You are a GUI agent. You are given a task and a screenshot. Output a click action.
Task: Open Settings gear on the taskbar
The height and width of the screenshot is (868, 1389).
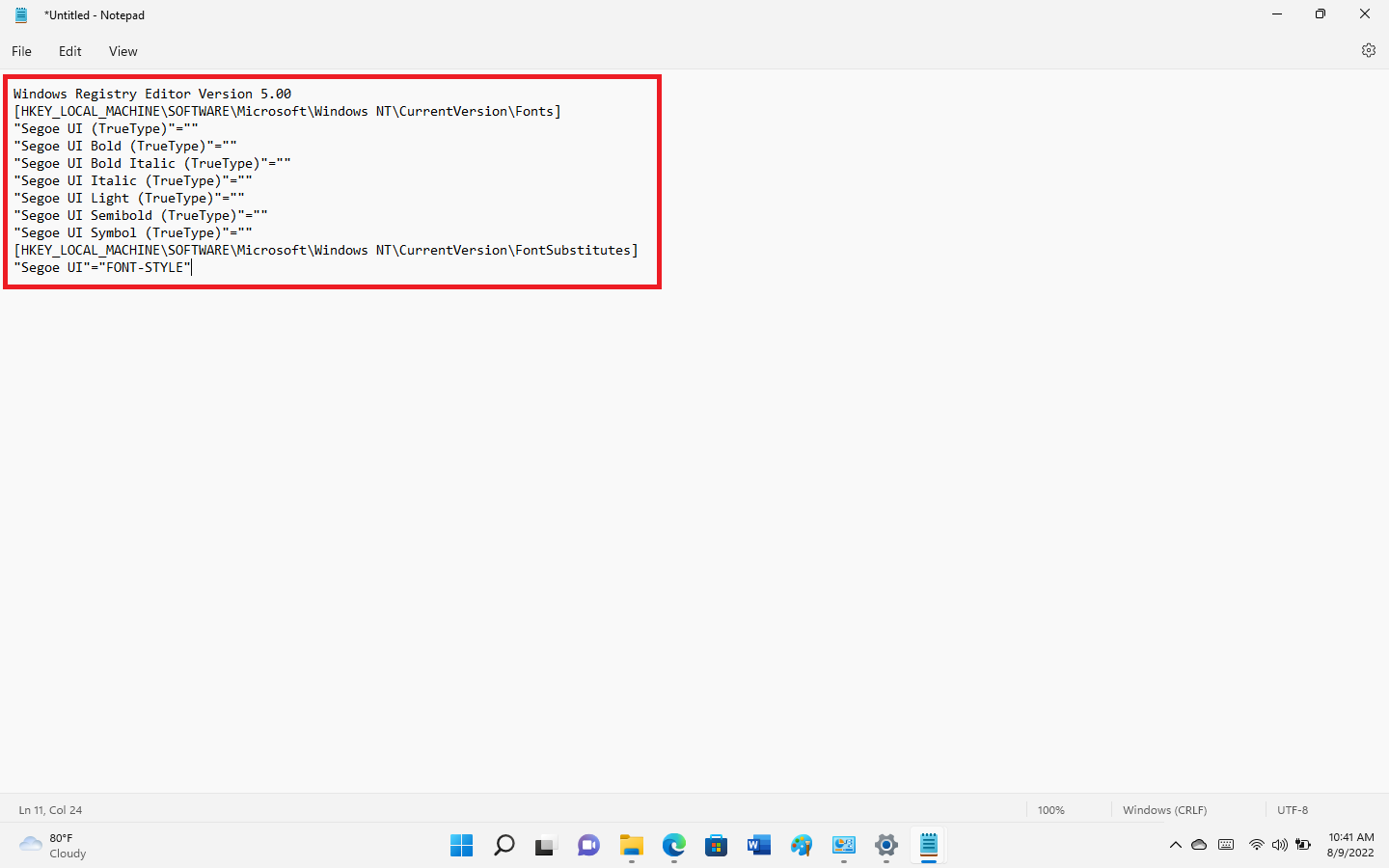(886, 846)
